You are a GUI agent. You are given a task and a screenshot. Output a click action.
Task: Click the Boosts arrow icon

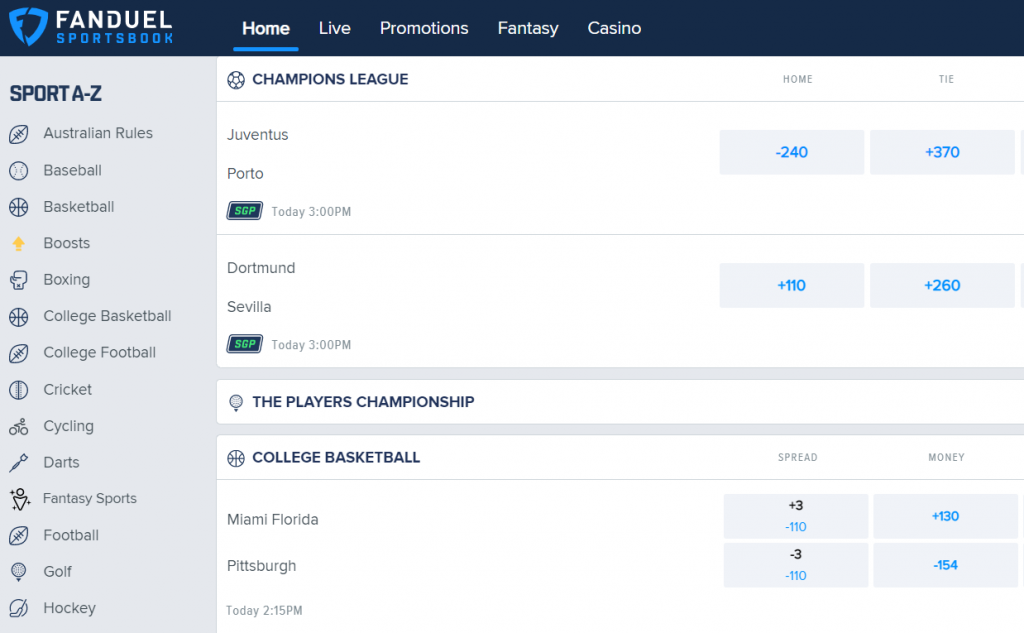19,244
